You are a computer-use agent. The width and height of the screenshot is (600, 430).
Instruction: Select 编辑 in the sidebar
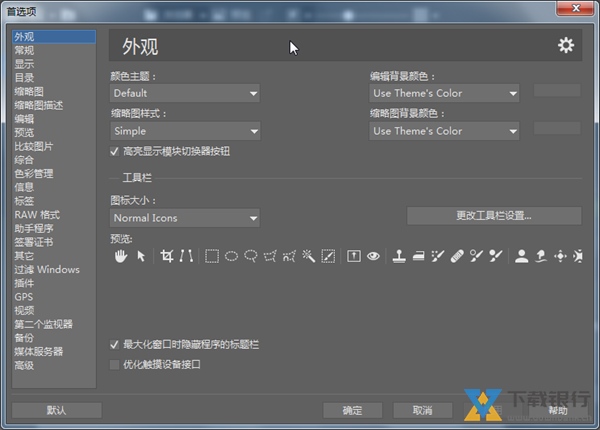[x=54, y=119]
